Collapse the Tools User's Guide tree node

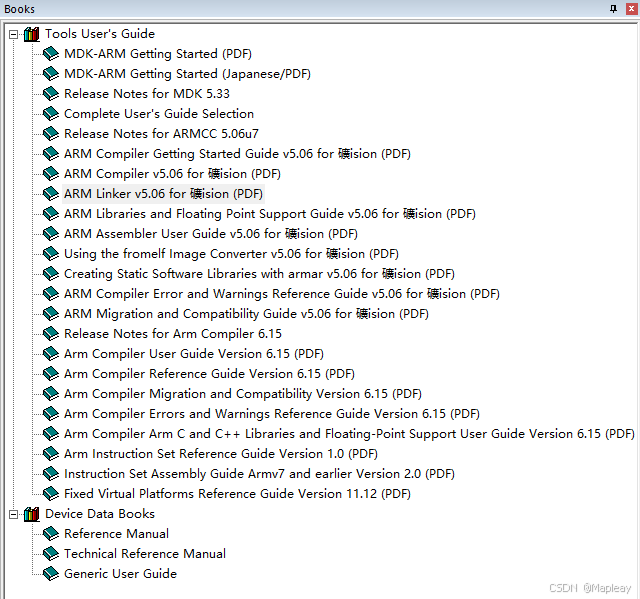click(13, 34)
